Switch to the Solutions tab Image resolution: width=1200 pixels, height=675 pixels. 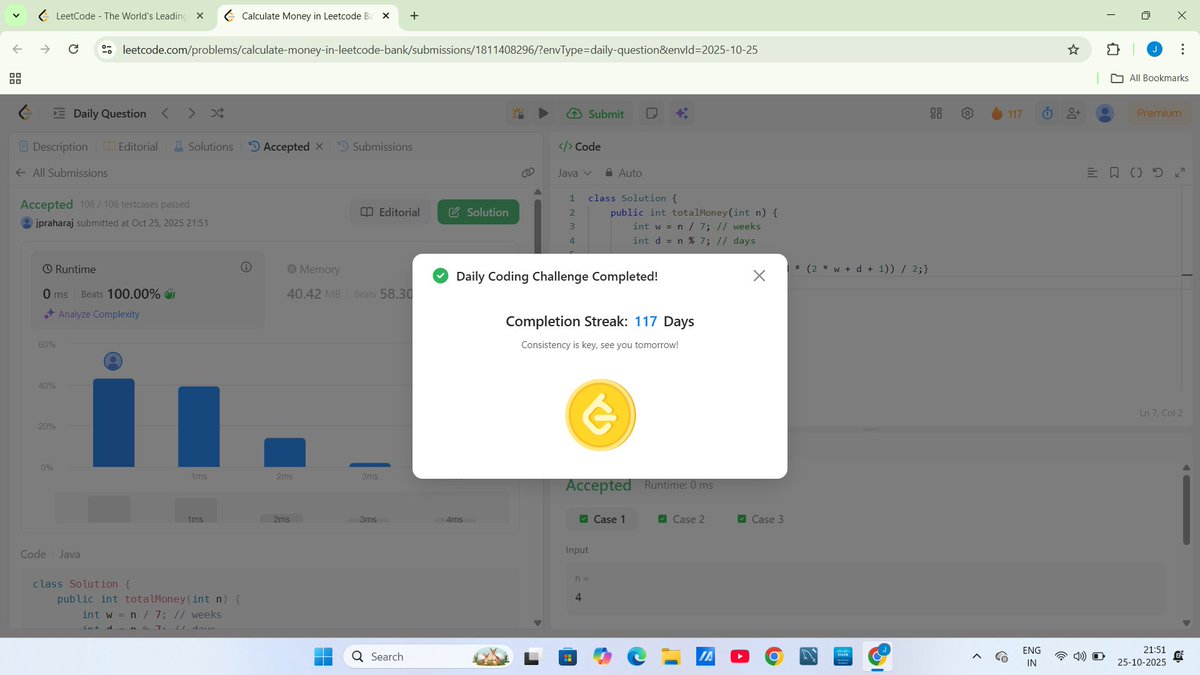203,146
